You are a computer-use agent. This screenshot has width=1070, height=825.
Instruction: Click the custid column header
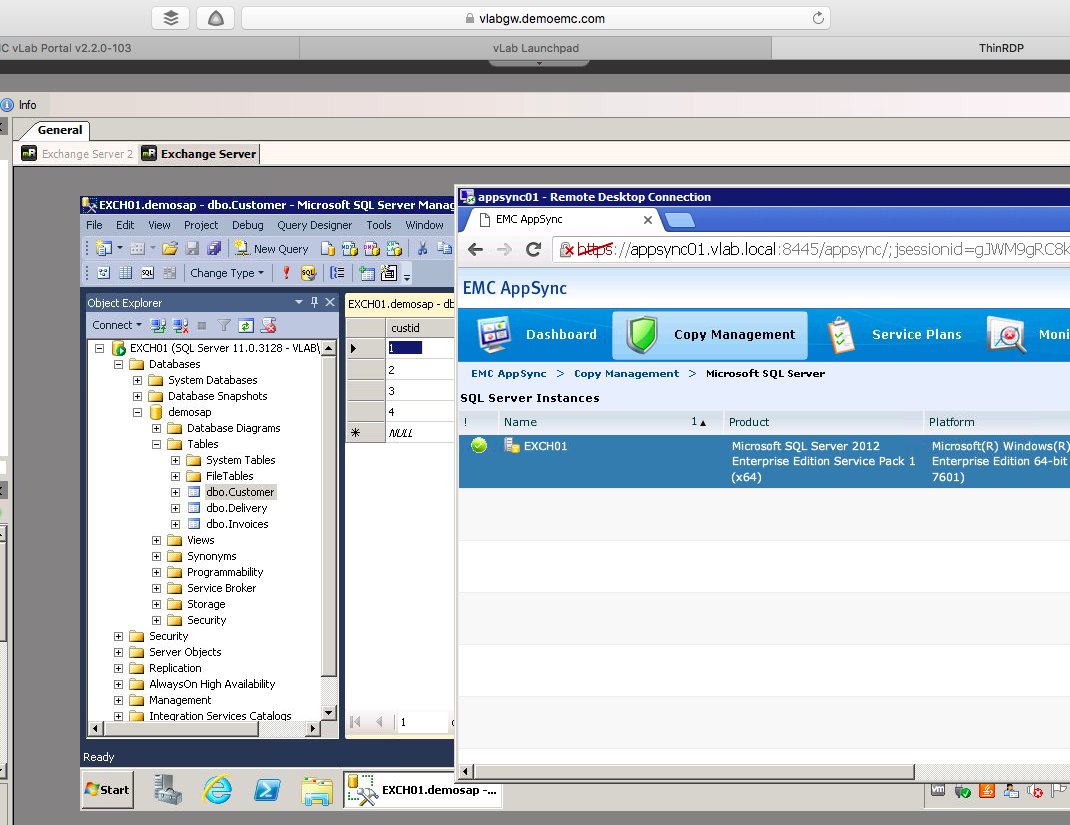pyautogui.click(x=420, y=328)
